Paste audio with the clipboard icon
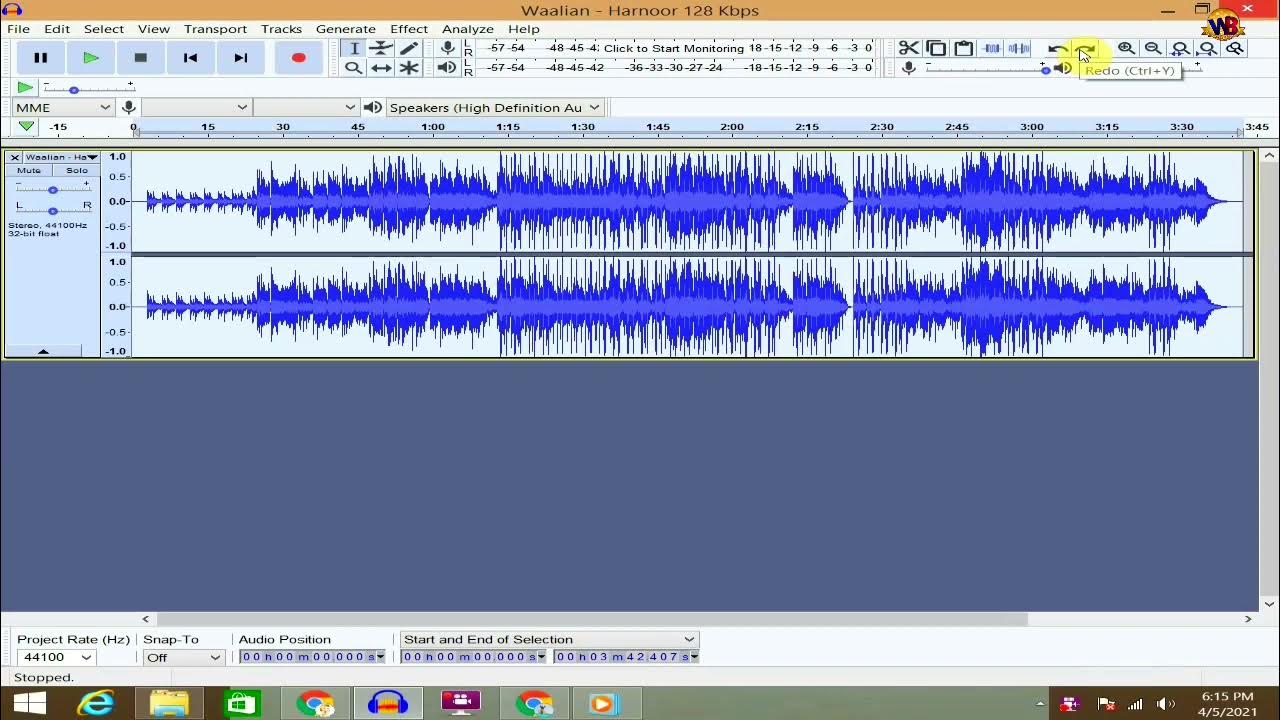This screenshot has height=720, width=1280. tap(963, 48)
